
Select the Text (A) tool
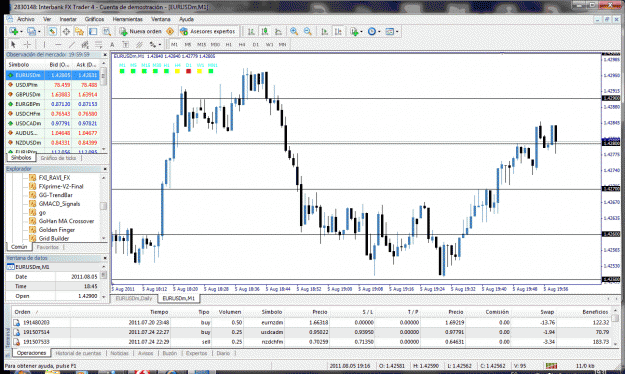tap(112, 45)
